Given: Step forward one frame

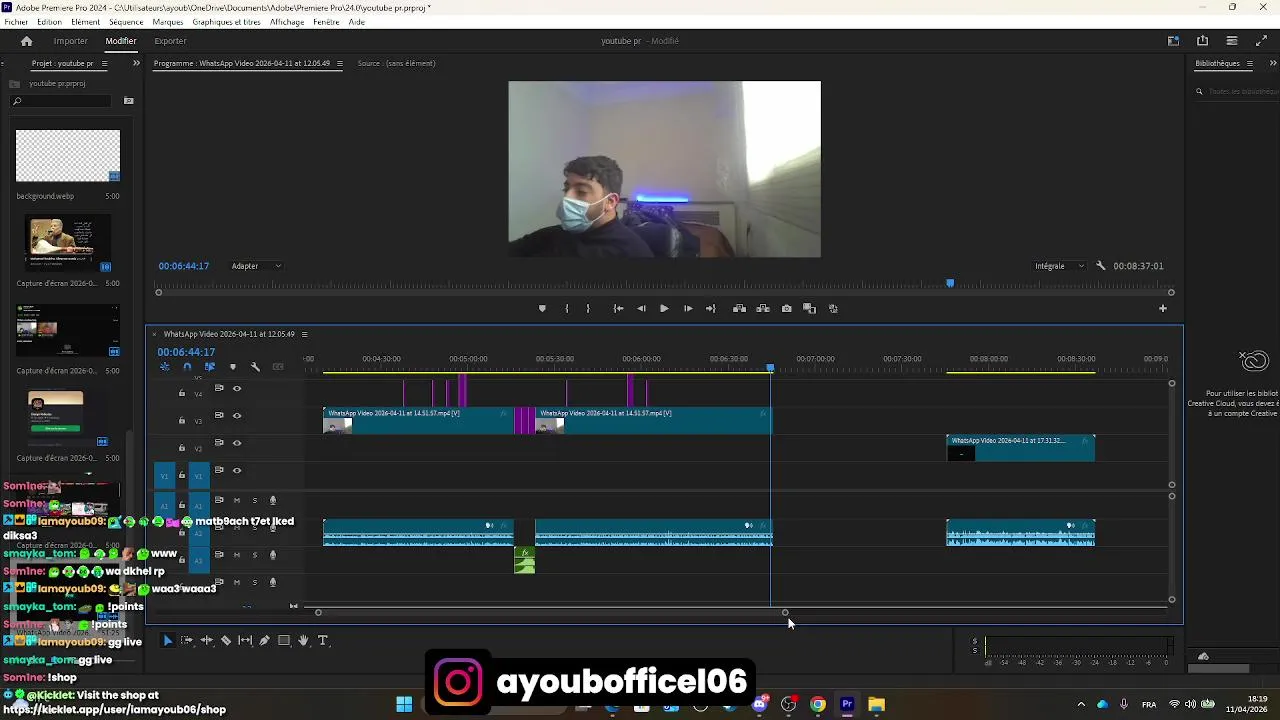Looking at the screenshot, I should pos(688,308).
